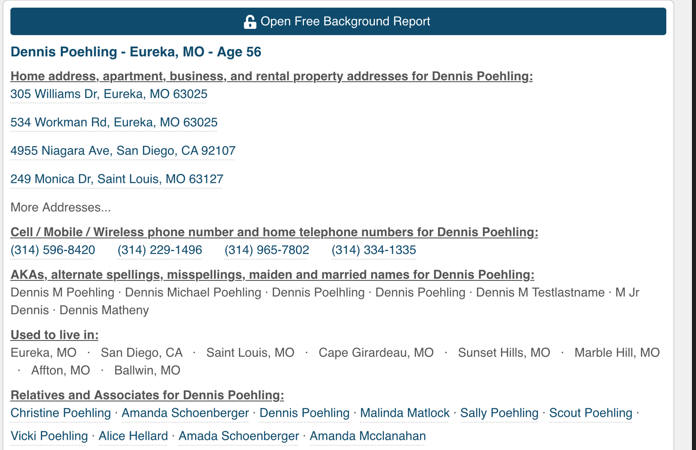696x450 pixels.
Task: View 4955 Niagara Ave San Diego address
Action: click(x=123, y=151)
